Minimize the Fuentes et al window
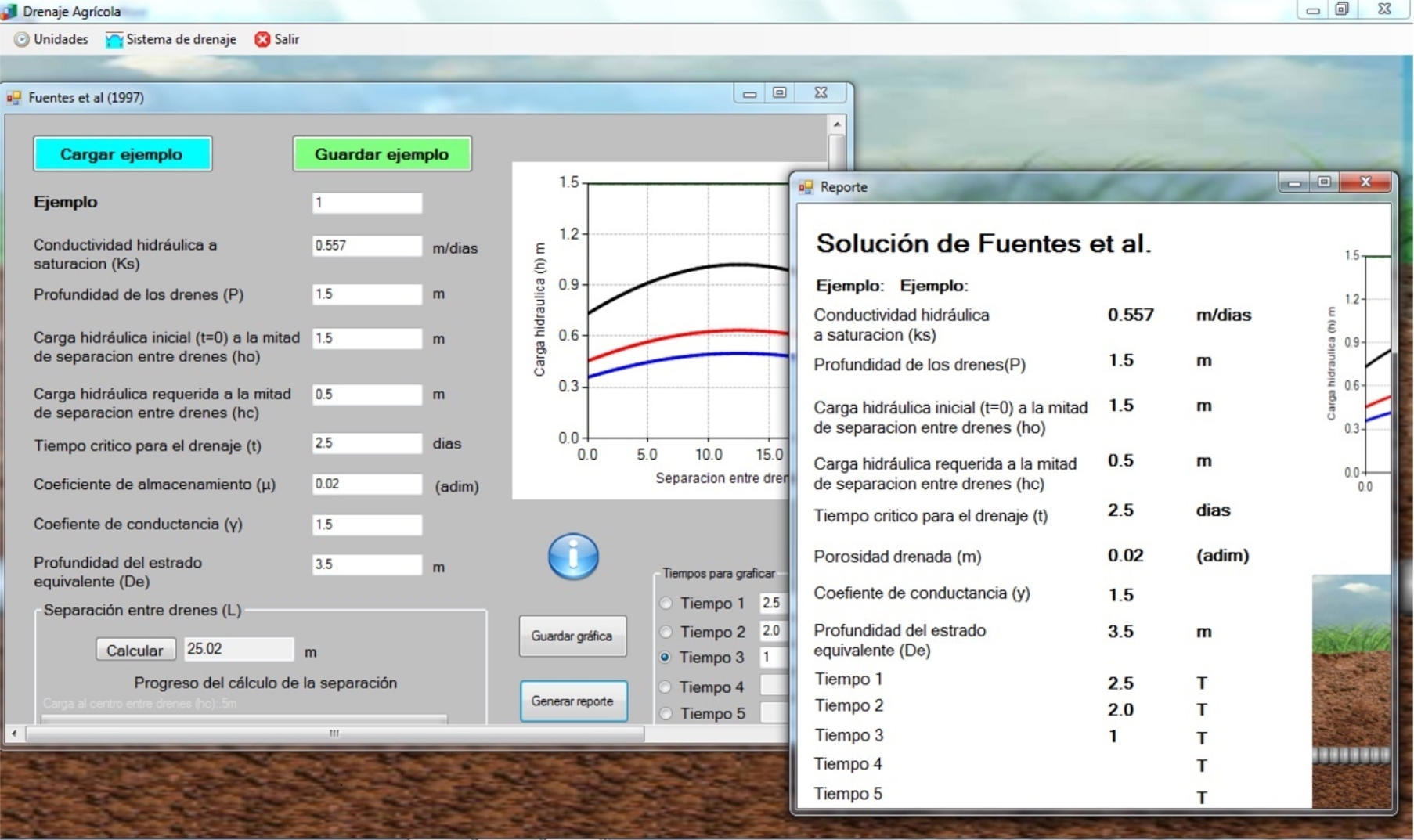Screen dimensions: 1414x840 [749, 93]
